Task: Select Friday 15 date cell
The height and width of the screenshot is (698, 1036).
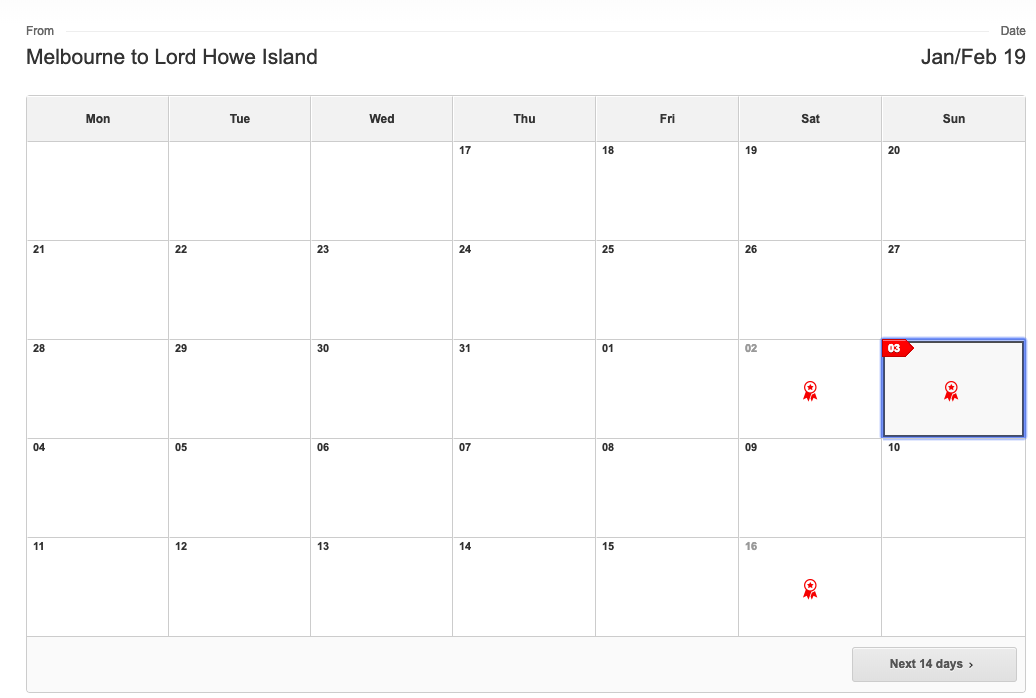Action: point(667,588)
